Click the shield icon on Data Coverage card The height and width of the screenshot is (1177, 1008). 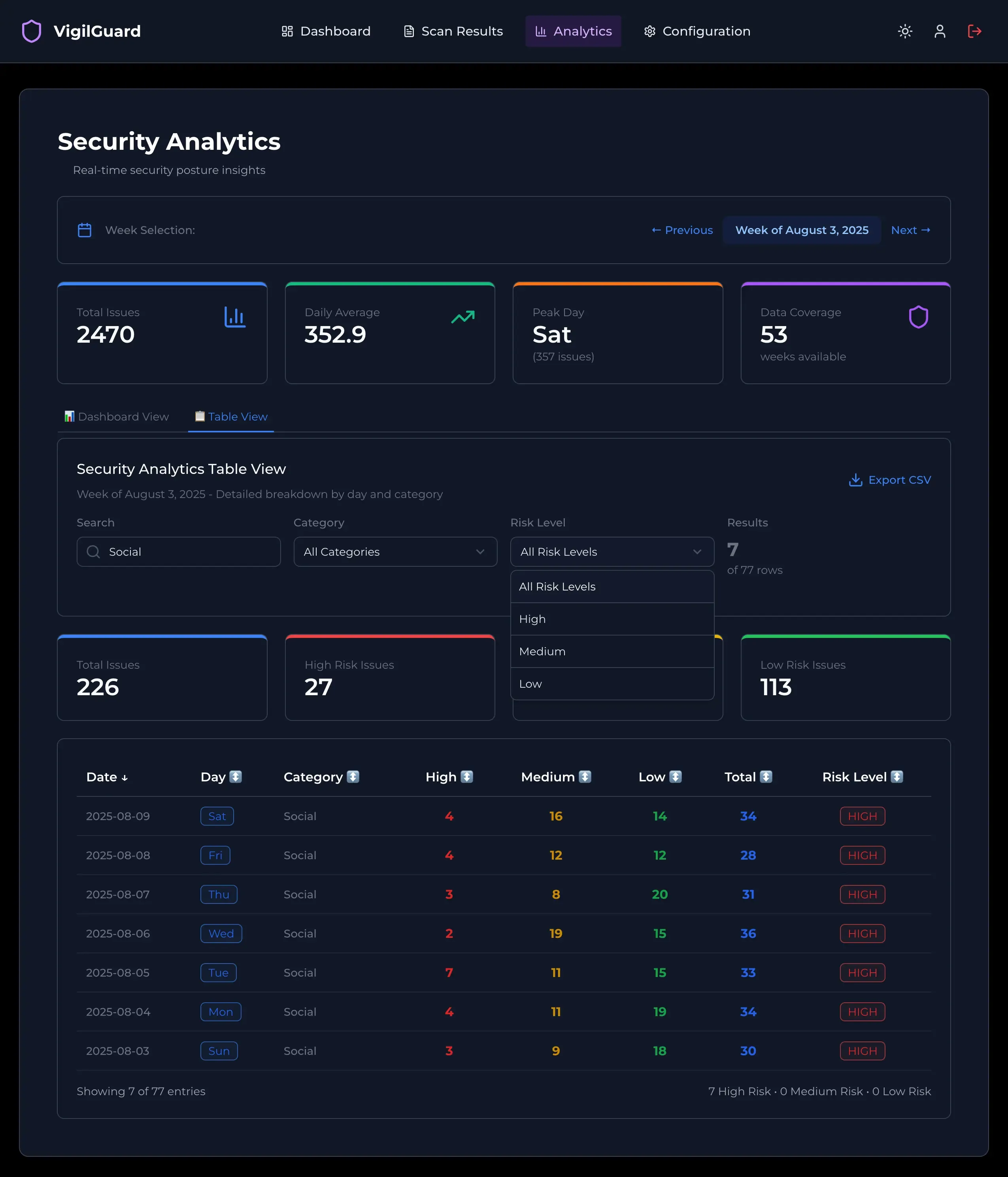[x=918, y=317]
